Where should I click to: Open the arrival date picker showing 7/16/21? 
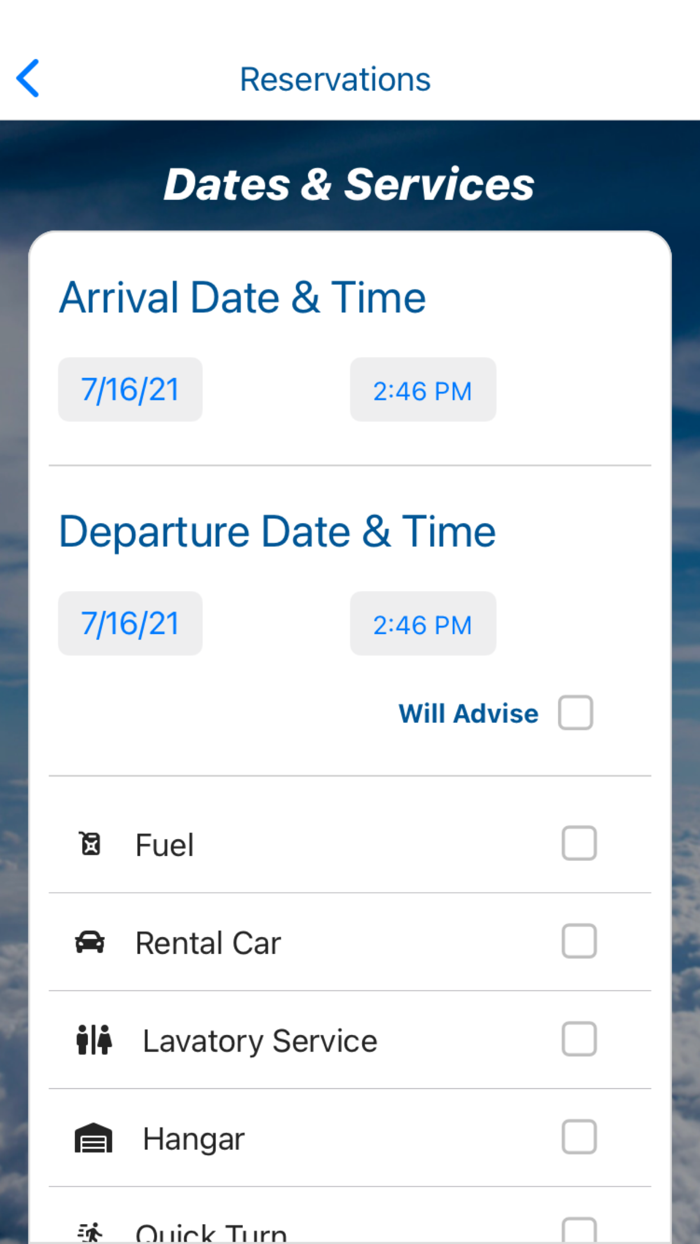130,389
